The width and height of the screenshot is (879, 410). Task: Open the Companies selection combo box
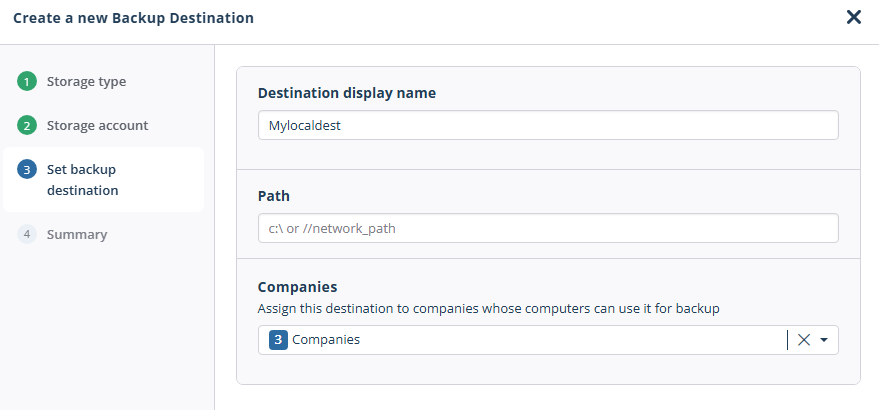(548, 340)
